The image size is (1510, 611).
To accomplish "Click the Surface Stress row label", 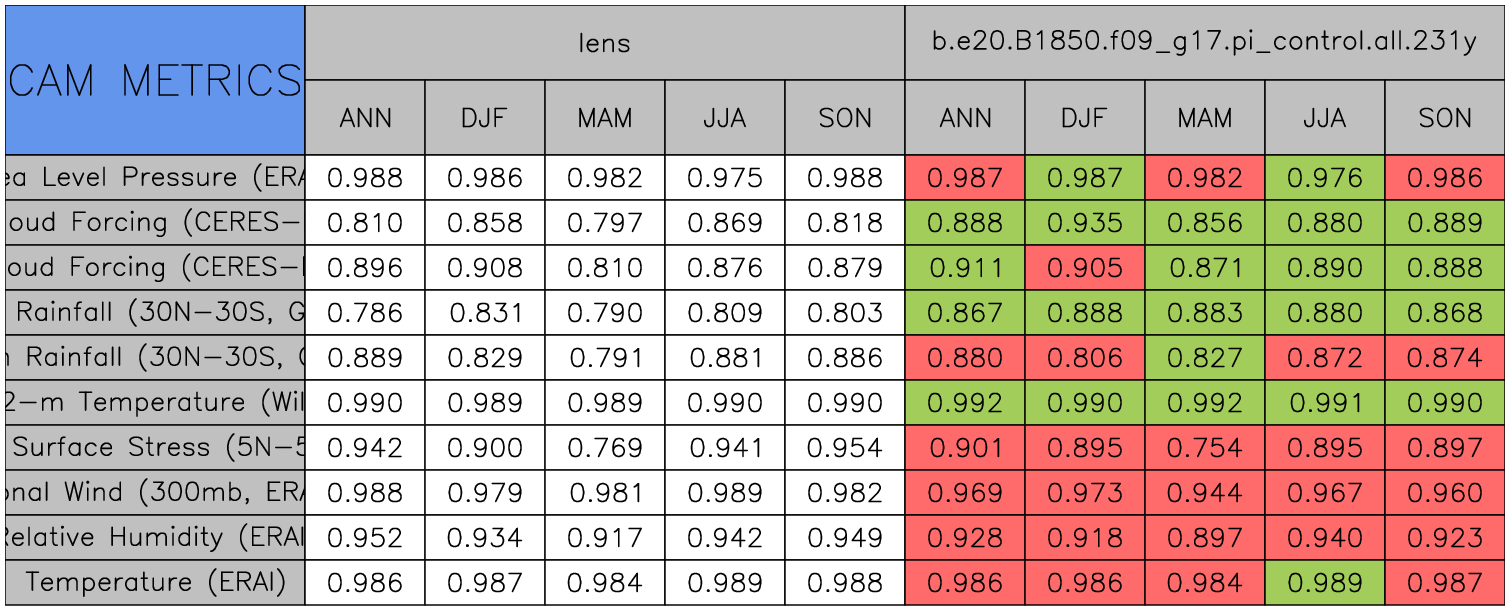I will (155, 448).
